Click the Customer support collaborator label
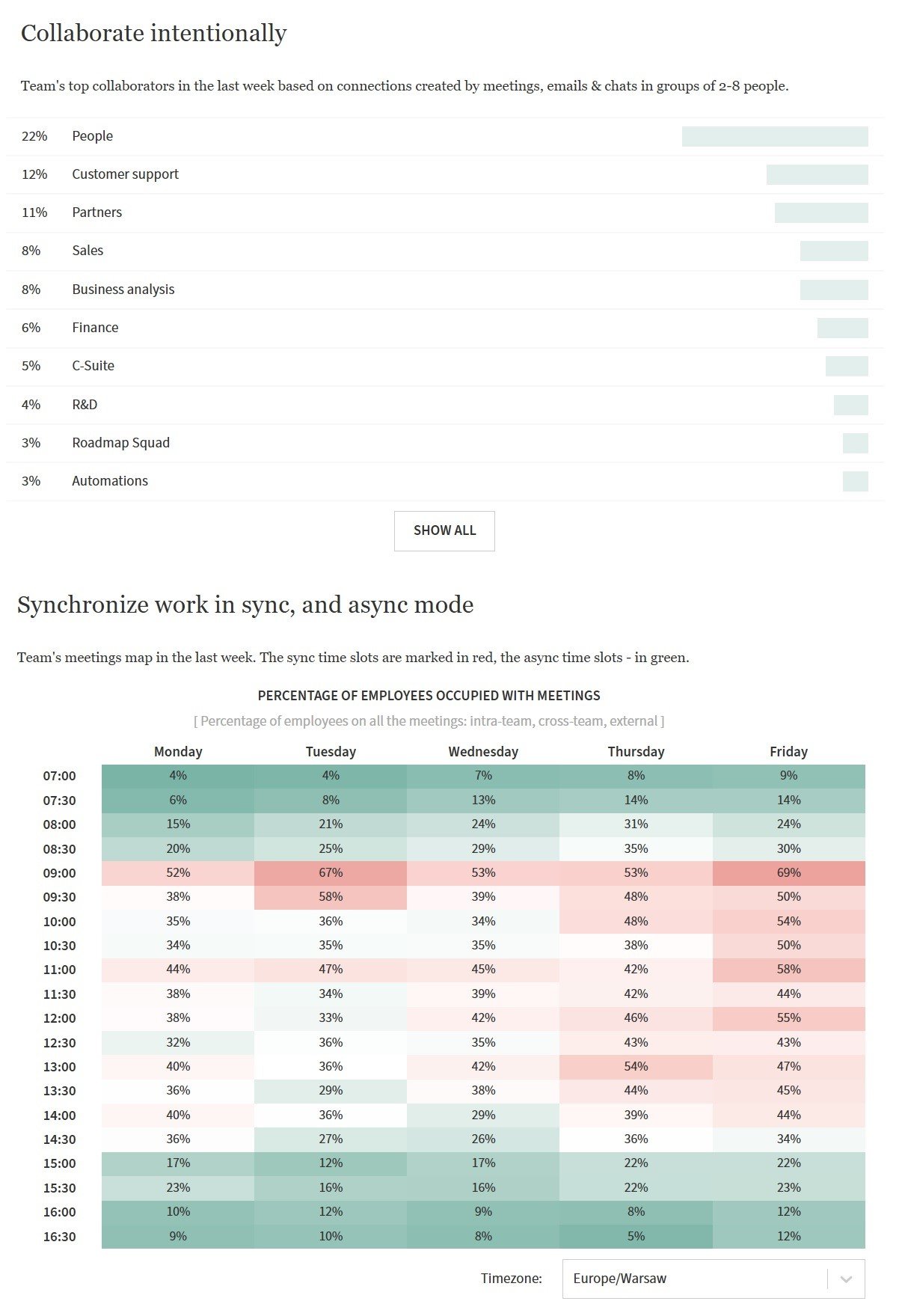Screen dimensions: 905x1316 click(125, 174)
